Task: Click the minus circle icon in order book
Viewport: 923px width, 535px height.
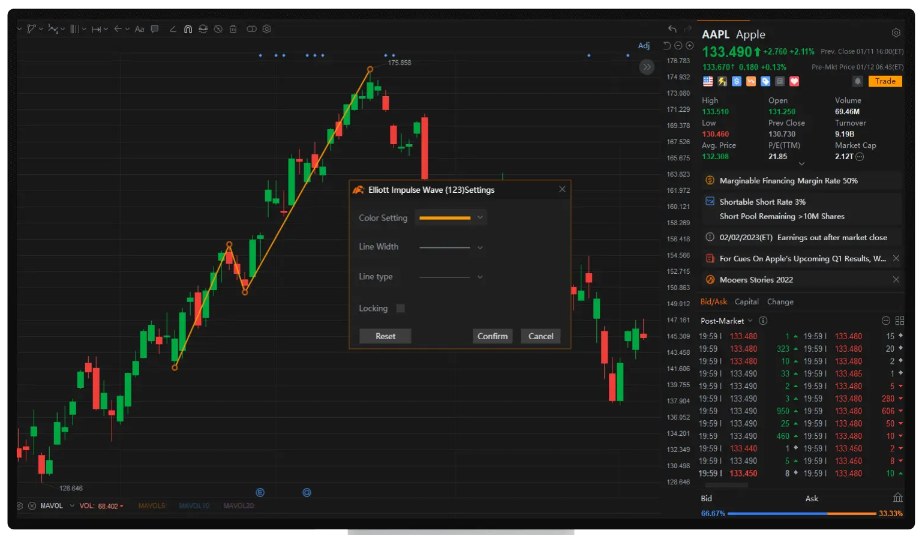Action: point(885,321)
